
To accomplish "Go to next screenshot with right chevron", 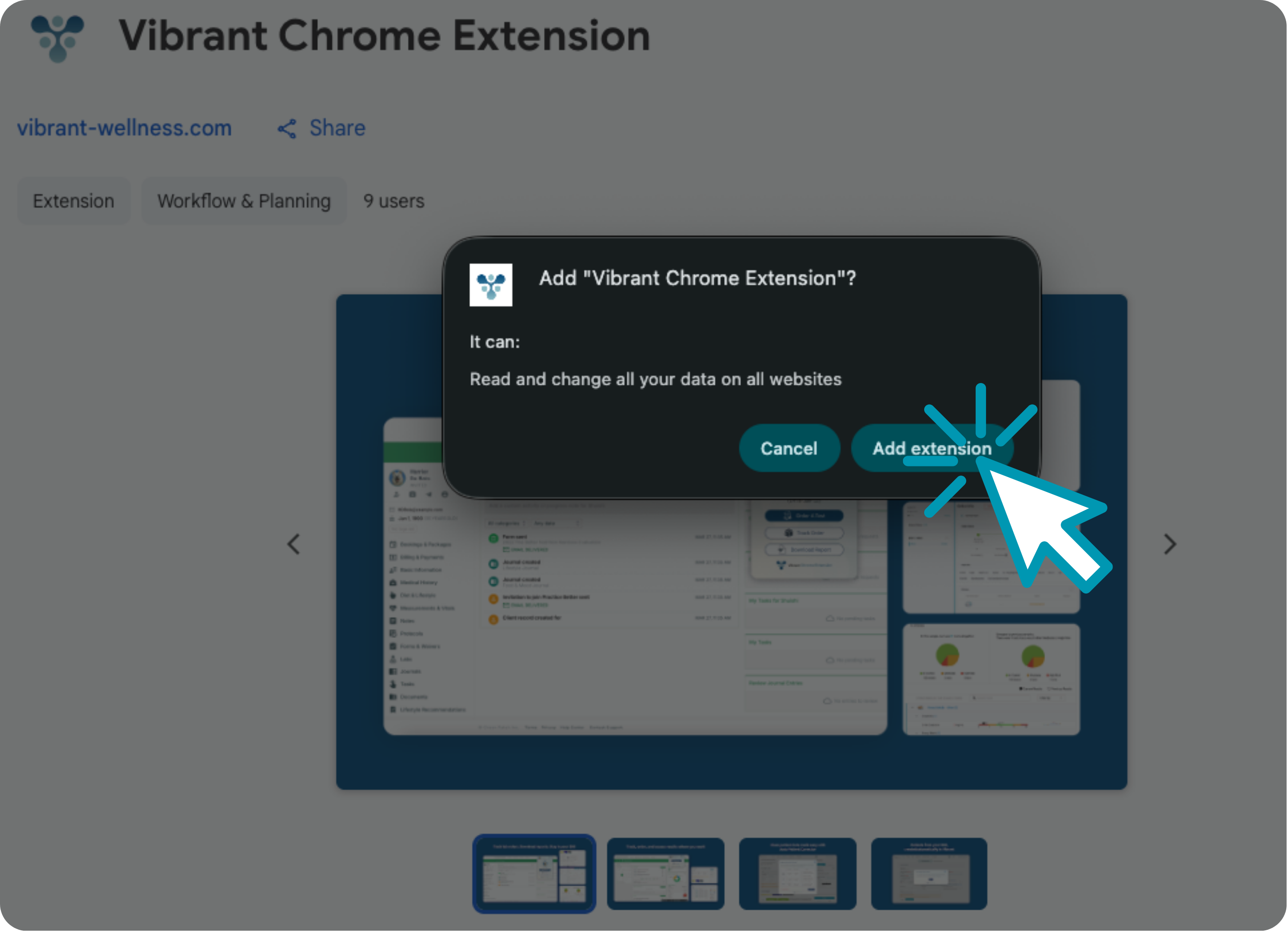I will tap(1170, 544).
